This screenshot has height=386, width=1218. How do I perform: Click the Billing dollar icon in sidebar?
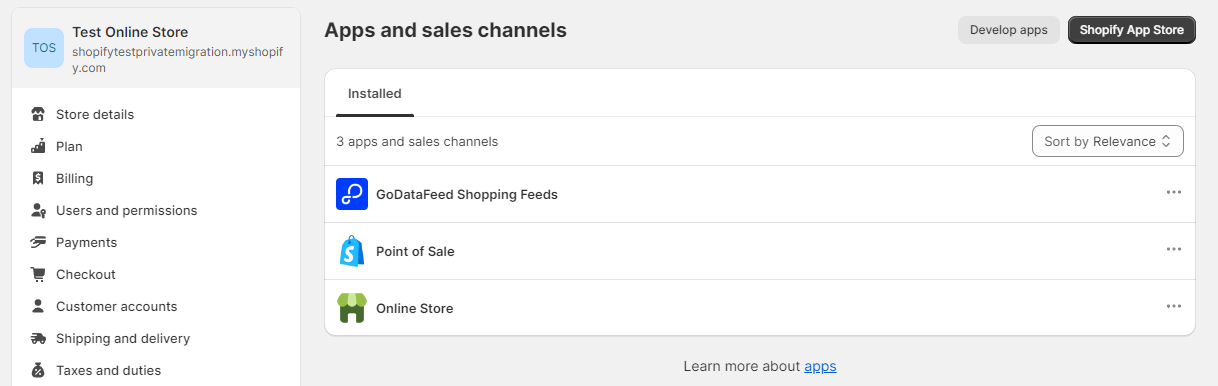pyautogui.click(x=39, y=178)
